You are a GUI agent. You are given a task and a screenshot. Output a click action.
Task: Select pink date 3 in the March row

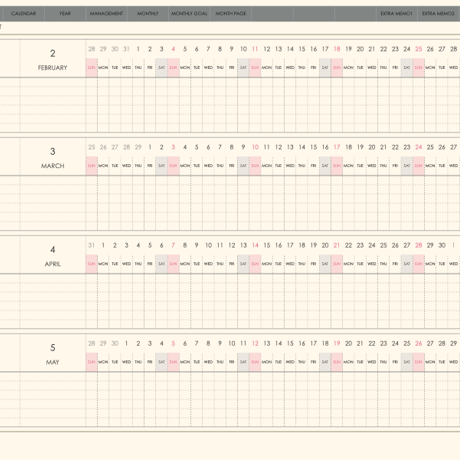pyautogui.click(x=173, y=147)
